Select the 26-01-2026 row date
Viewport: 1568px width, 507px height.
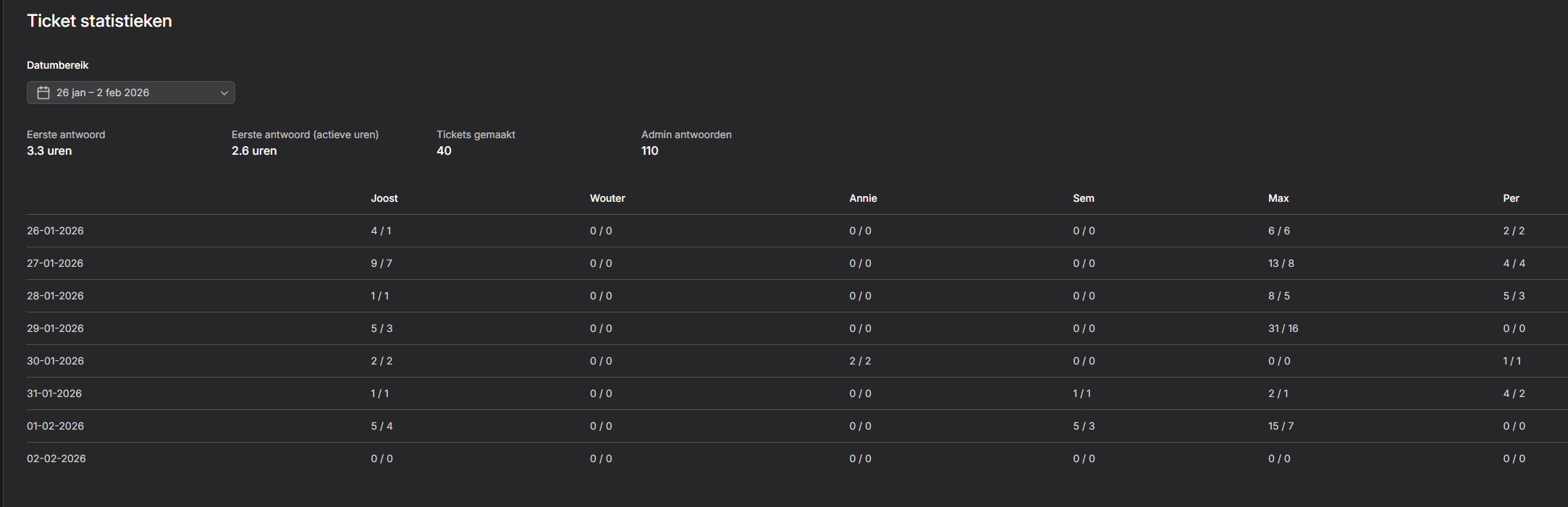point(55,231)
